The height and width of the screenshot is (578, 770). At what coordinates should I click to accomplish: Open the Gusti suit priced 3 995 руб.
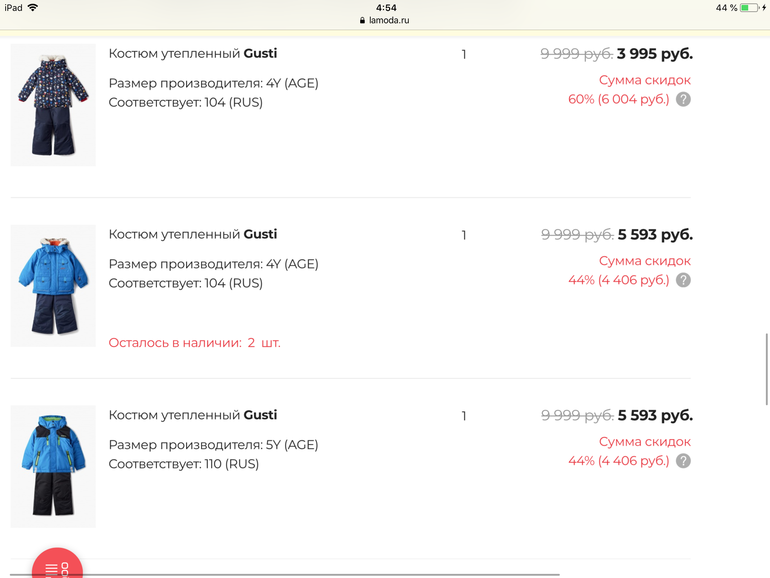click(x=193, y=54)
